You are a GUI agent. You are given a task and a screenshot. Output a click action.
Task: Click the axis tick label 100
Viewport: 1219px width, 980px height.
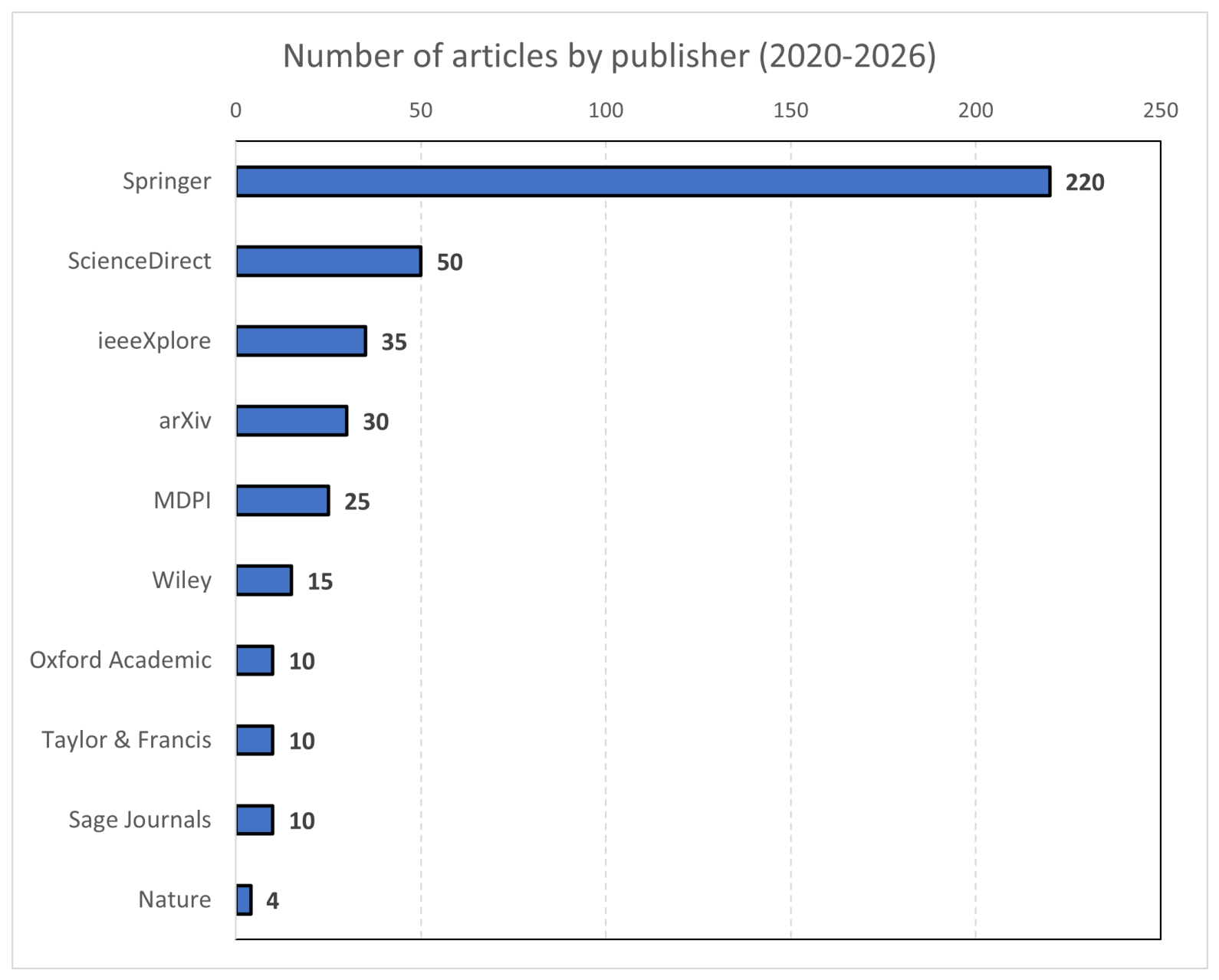(x=606, y=110)
